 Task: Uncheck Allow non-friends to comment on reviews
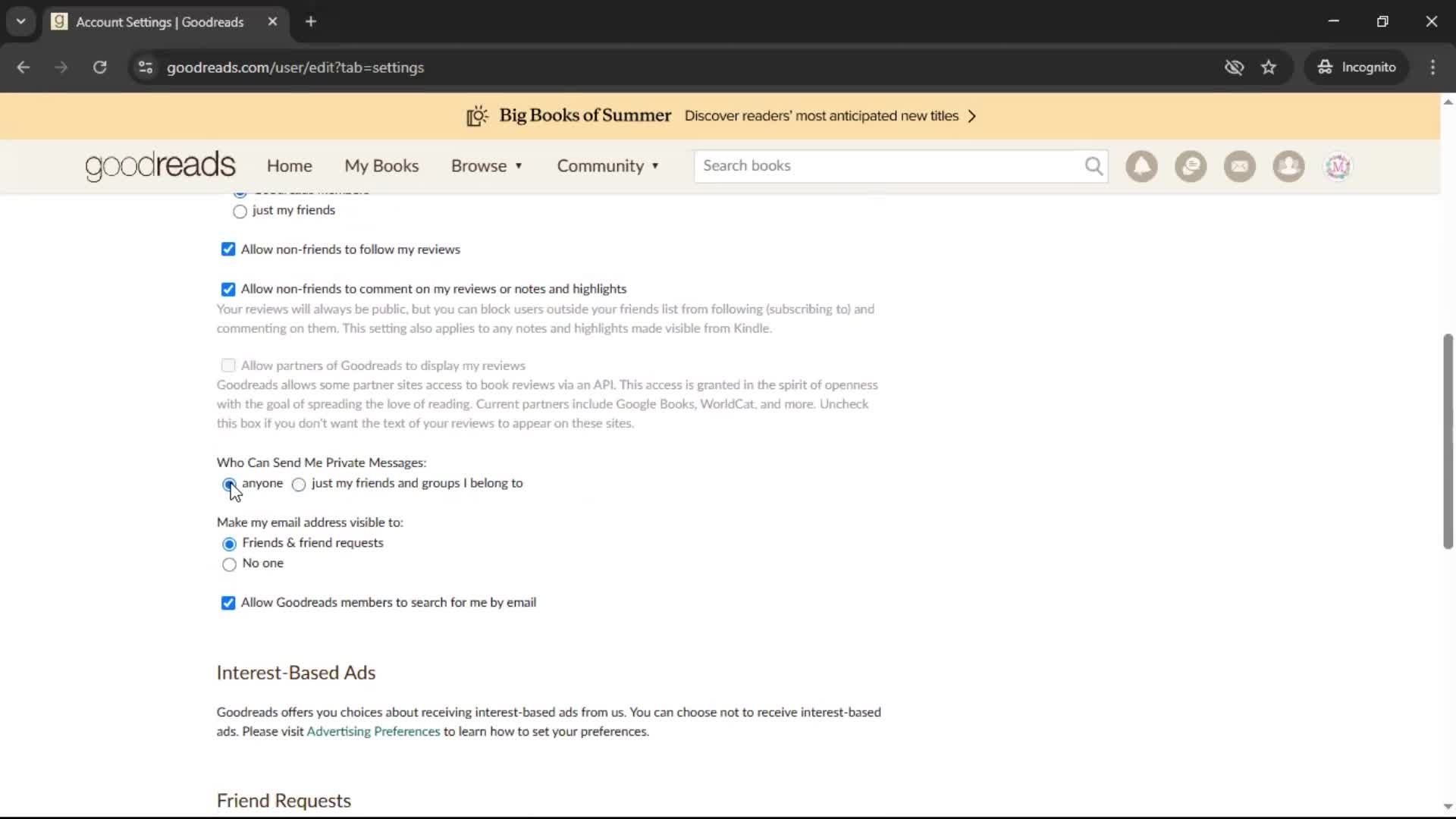coord(228,289)
